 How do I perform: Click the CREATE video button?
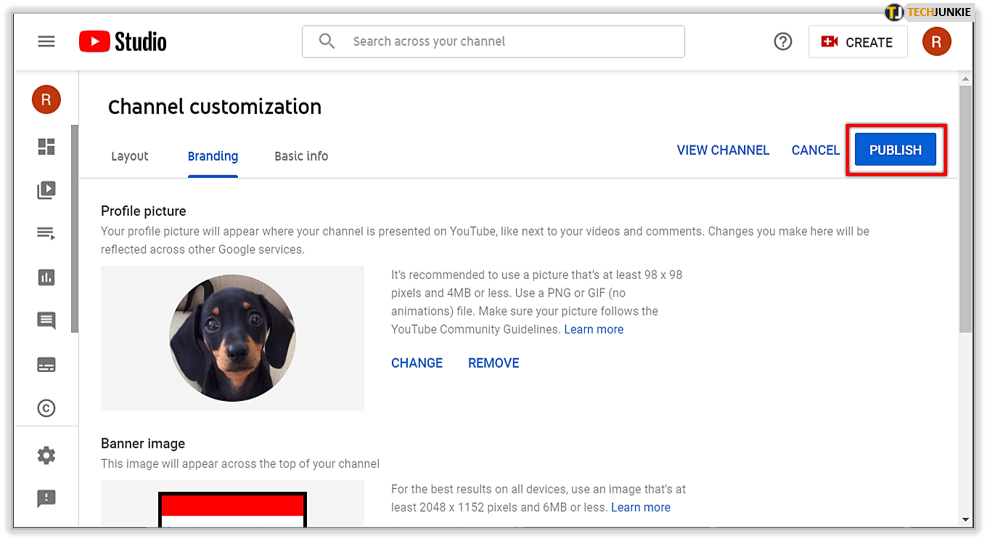857,42
